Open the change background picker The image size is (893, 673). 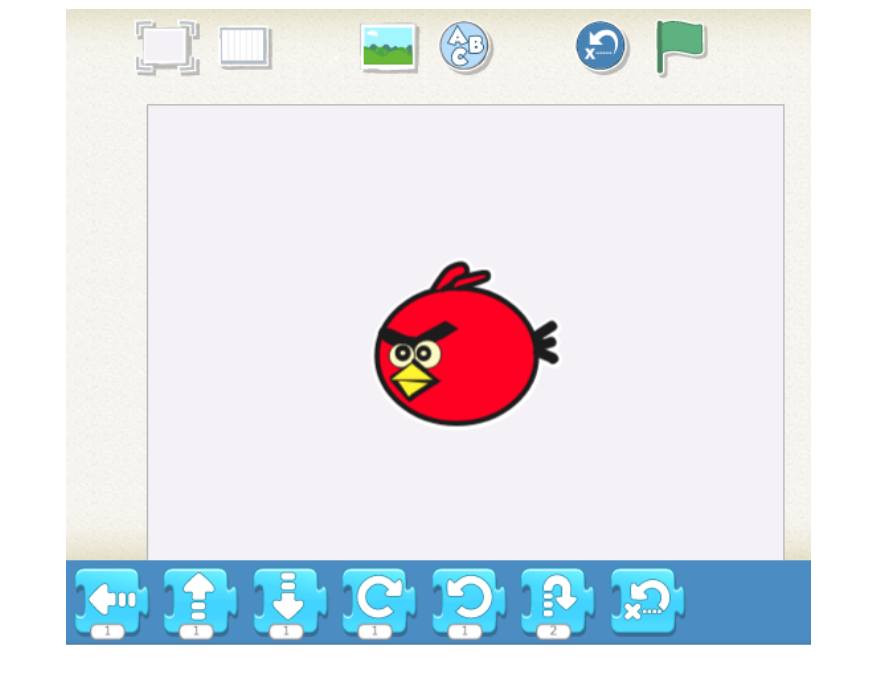(x=389, y=47)
